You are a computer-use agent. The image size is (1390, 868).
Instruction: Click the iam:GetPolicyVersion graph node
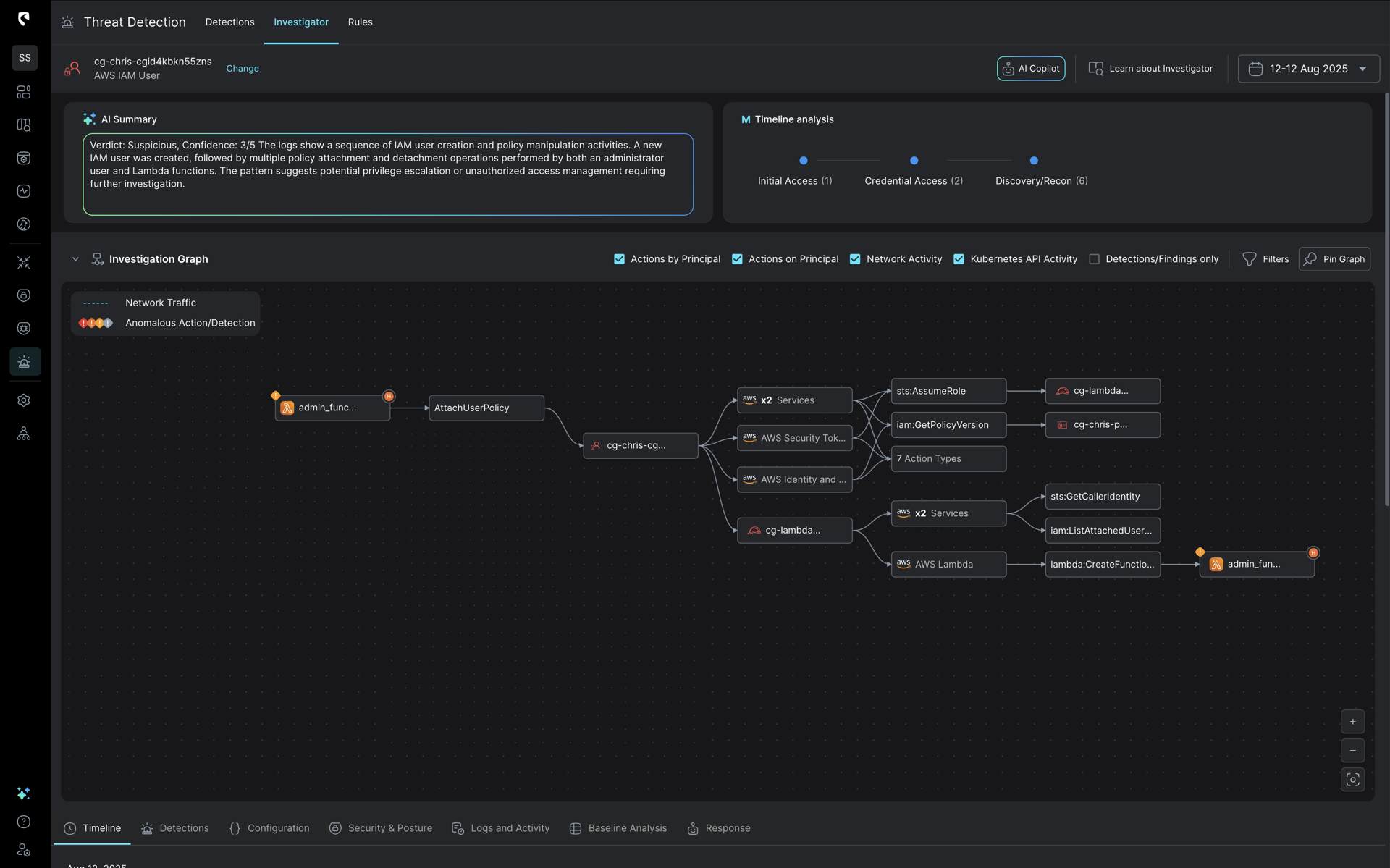[x=948, y=425]
